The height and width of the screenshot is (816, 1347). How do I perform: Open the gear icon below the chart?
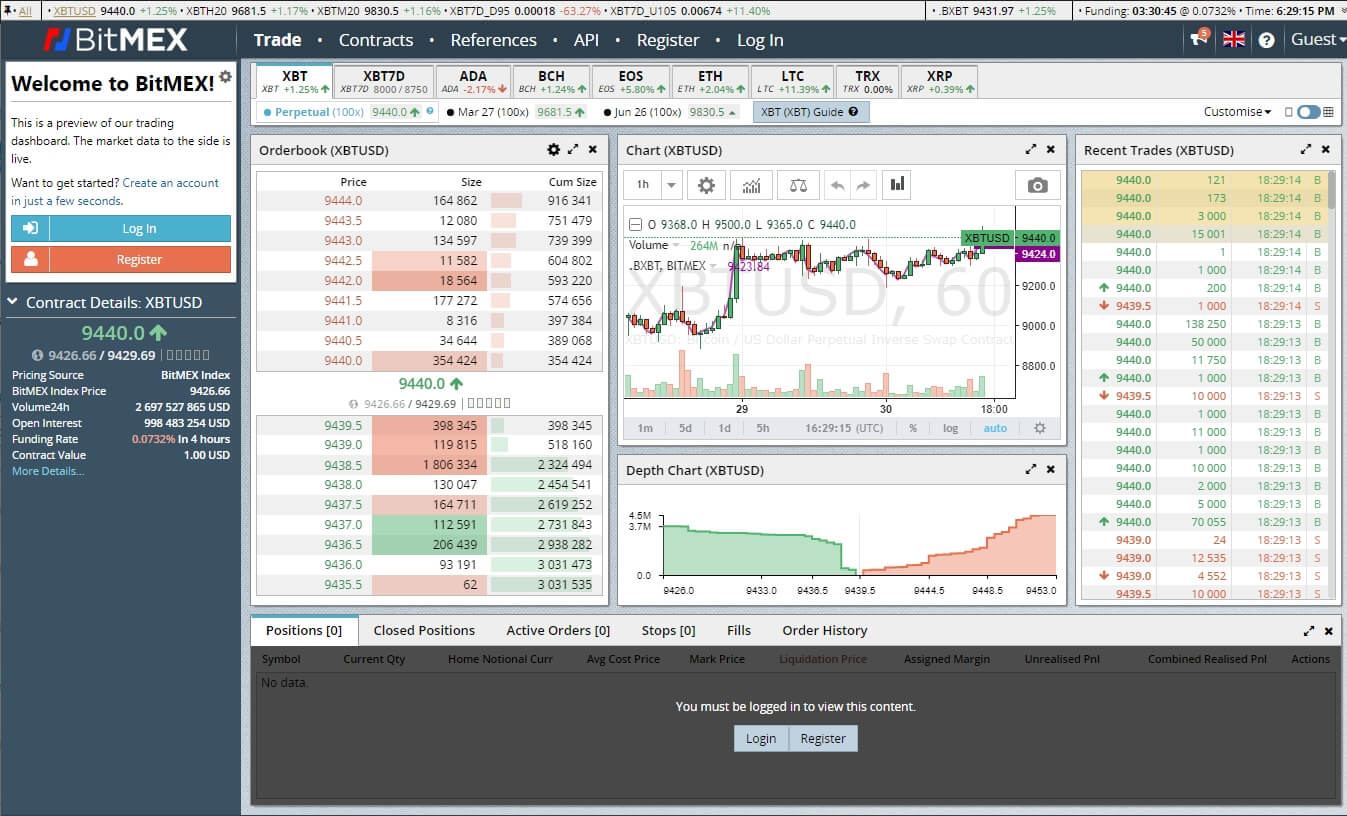point(1040,428)
